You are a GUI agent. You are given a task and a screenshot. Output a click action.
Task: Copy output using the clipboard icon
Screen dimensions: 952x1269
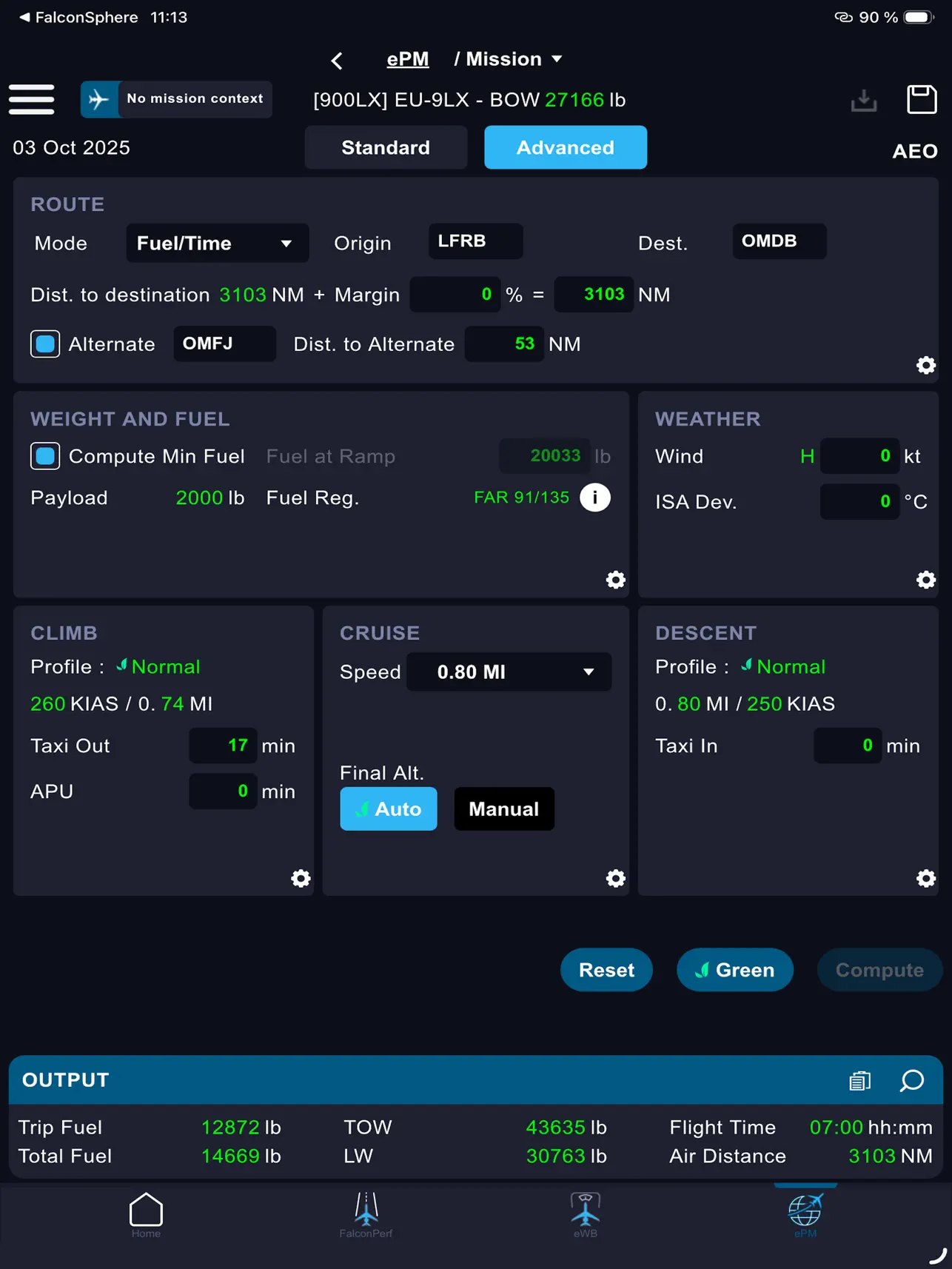pos(859,1081)
